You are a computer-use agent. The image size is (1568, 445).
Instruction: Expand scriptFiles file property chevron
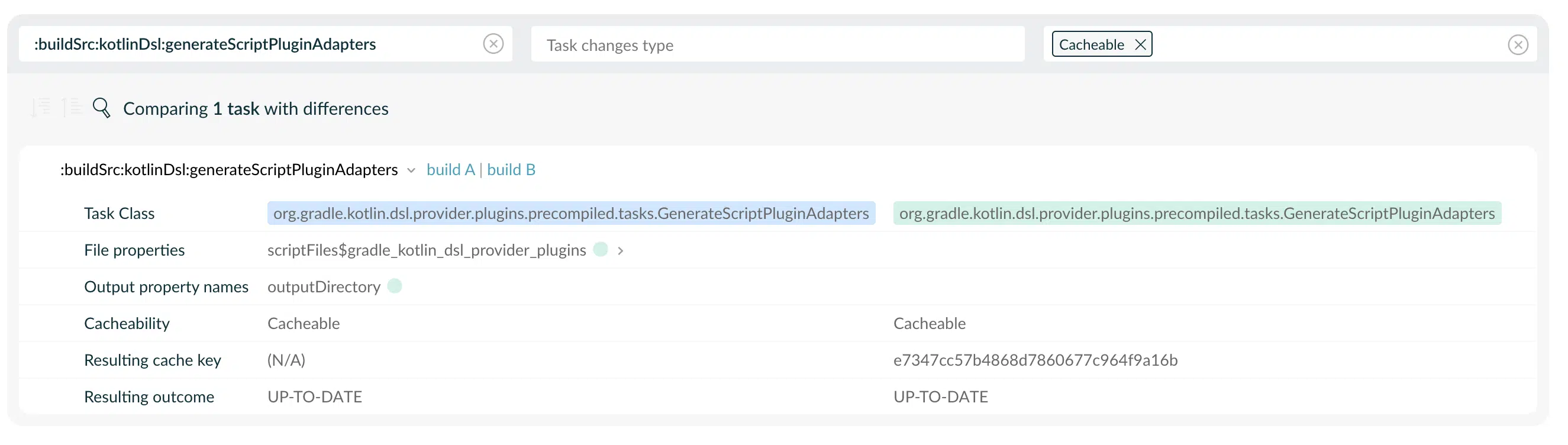tap(620, 250)
